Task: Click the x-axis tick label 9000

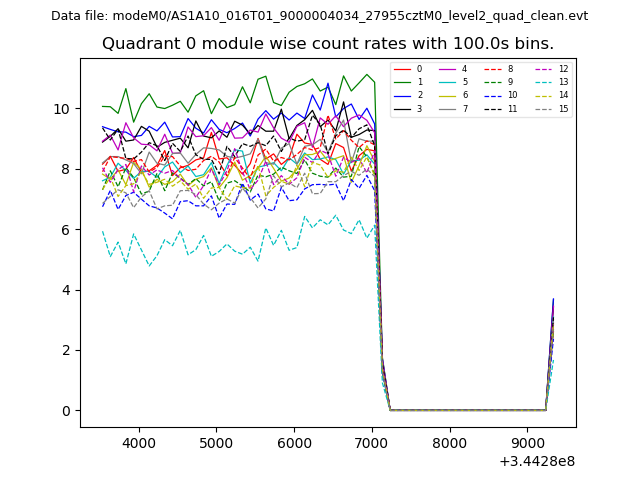Action: click(x=528, y=442)
